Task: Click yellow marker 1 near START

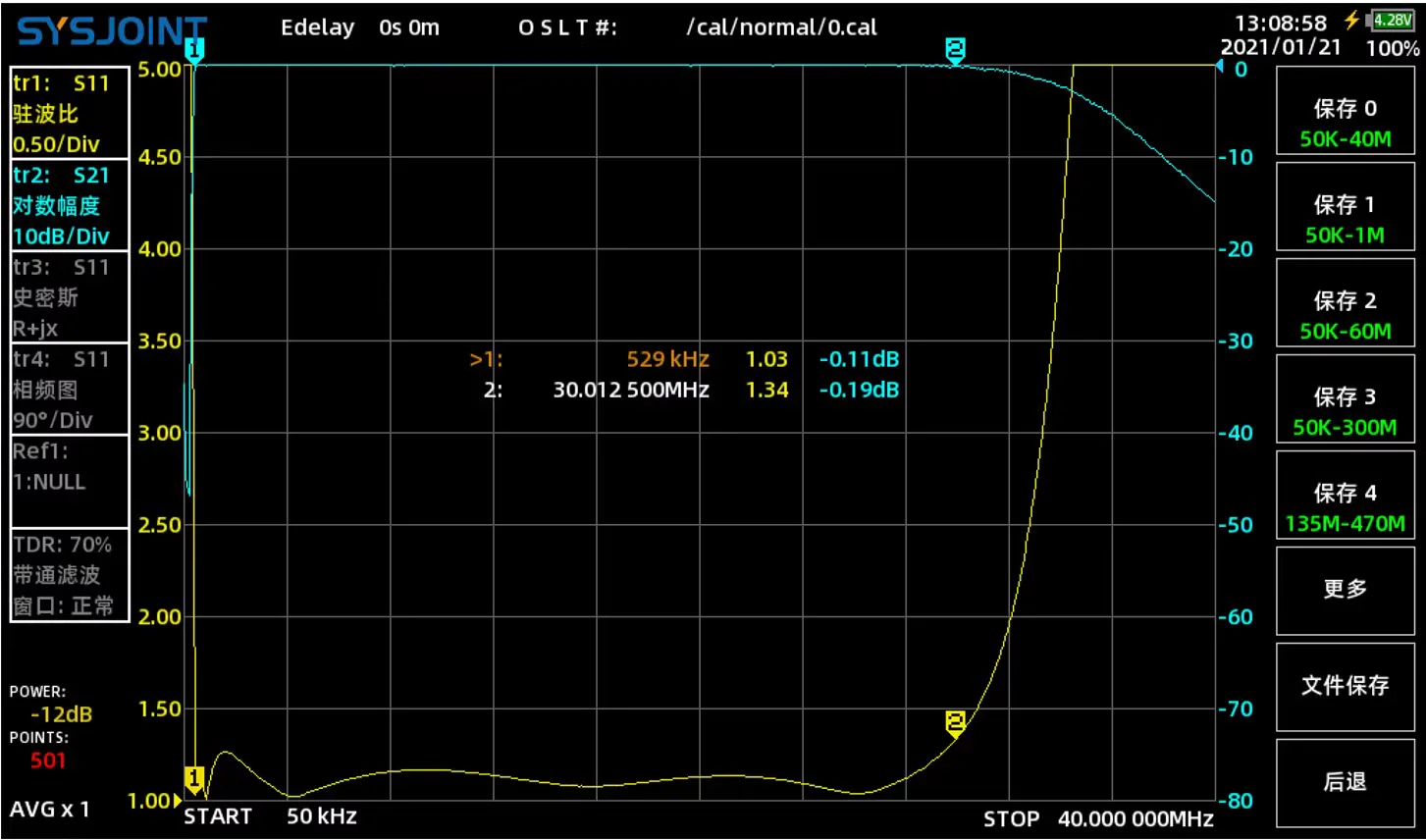Action: tap(194, 781)
